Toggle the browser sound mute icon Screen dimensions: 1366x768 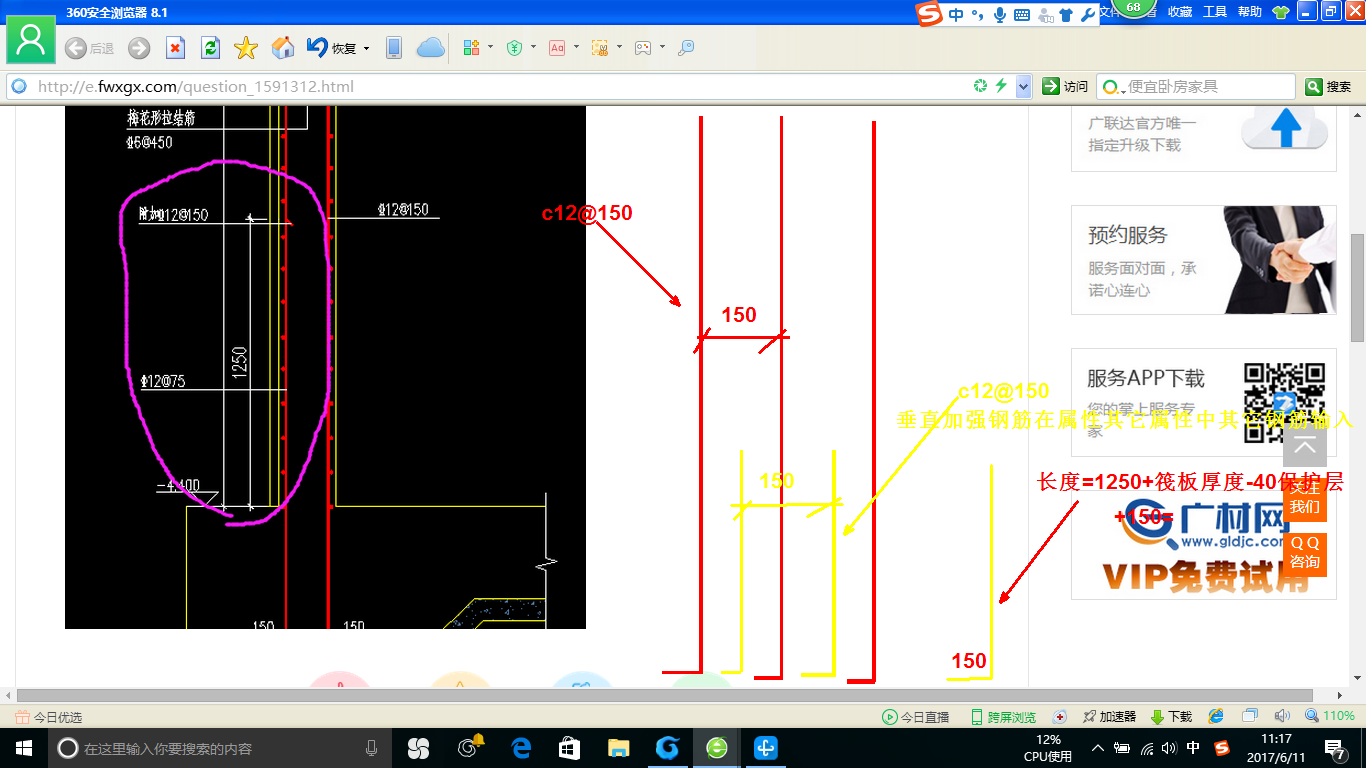click(x=1282, y=716)
